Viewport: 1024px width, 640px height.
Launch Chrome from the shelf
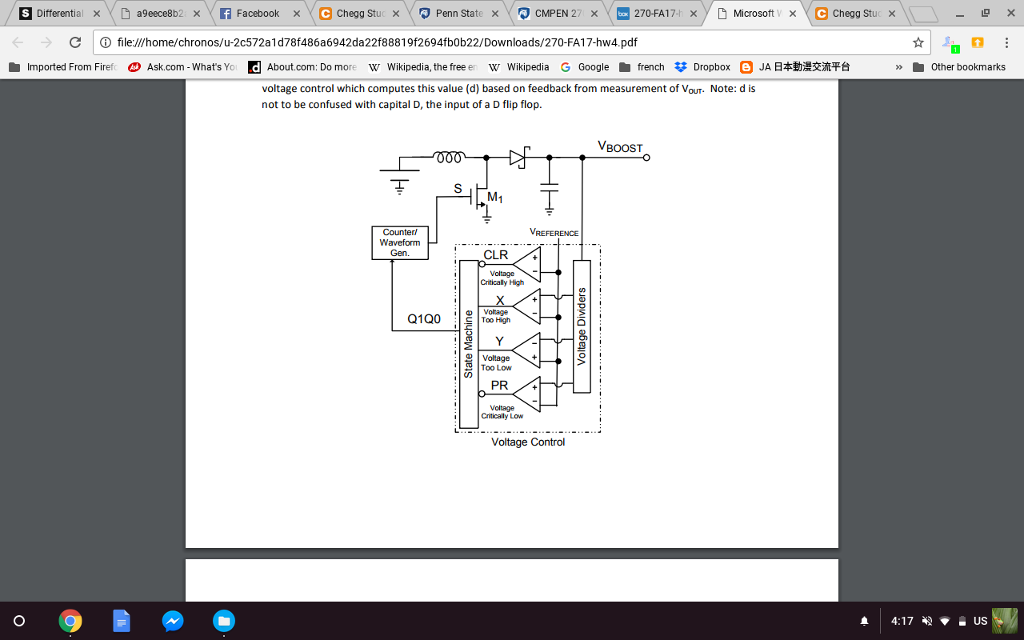(69, 621)
